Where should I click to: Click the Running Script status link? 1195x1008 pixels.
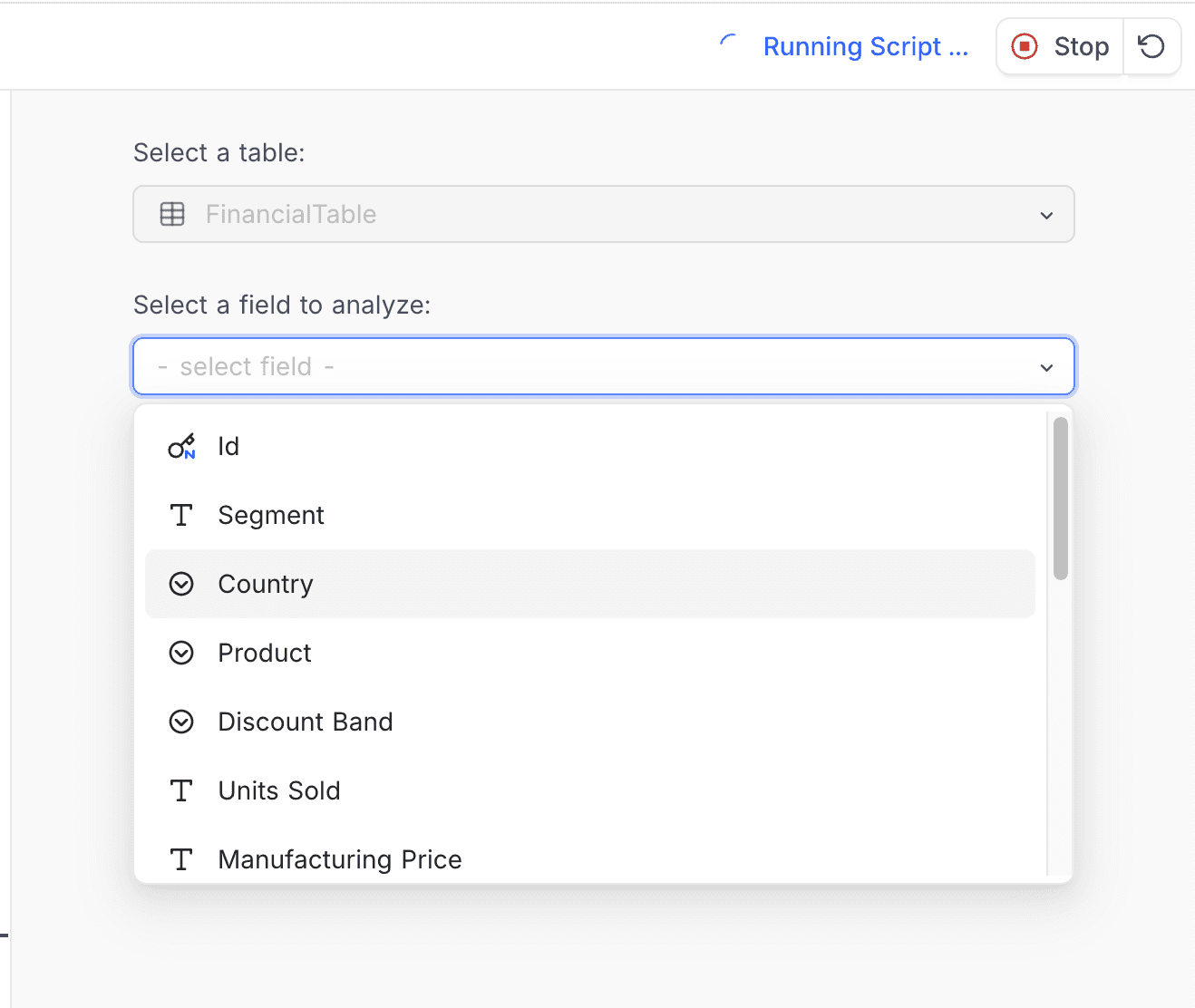pyautogui.click(x=865, y=46)
